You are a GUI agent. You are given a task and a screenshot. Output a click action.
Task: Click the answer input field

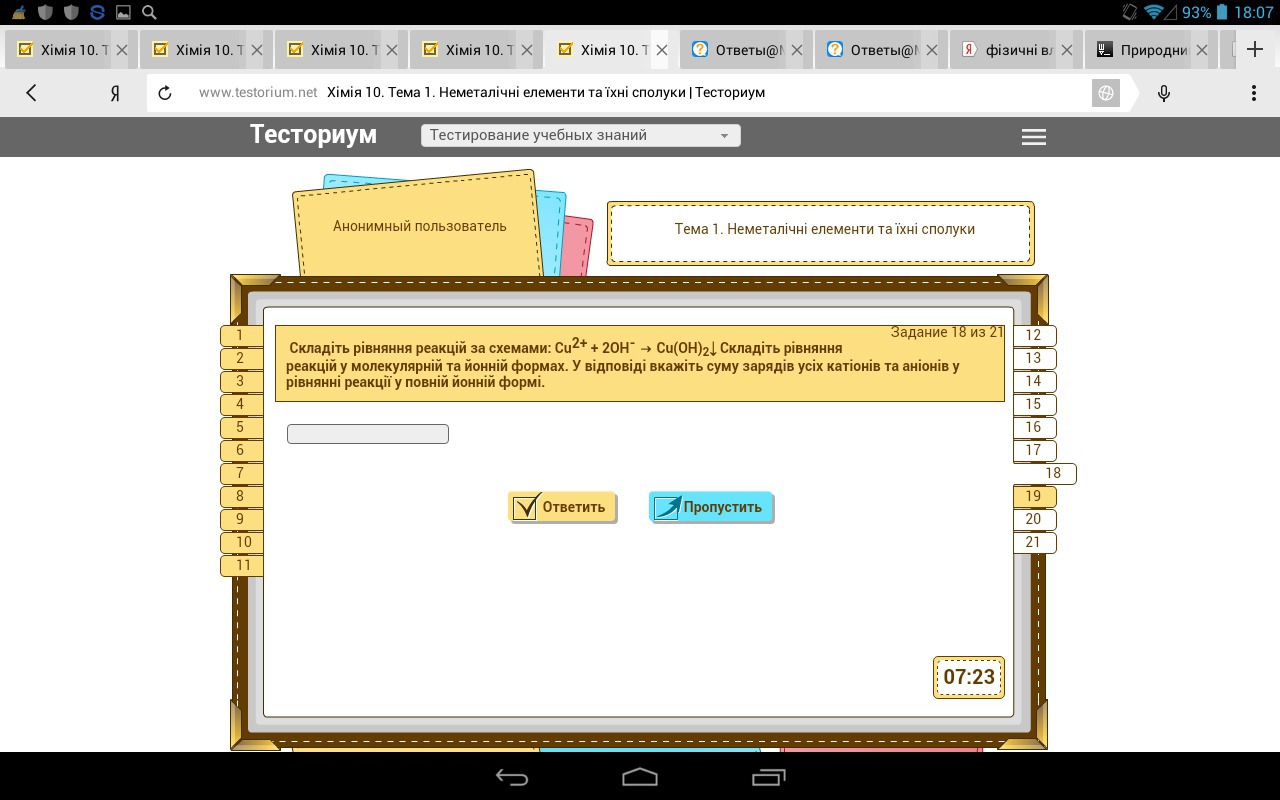pos(368,434)
